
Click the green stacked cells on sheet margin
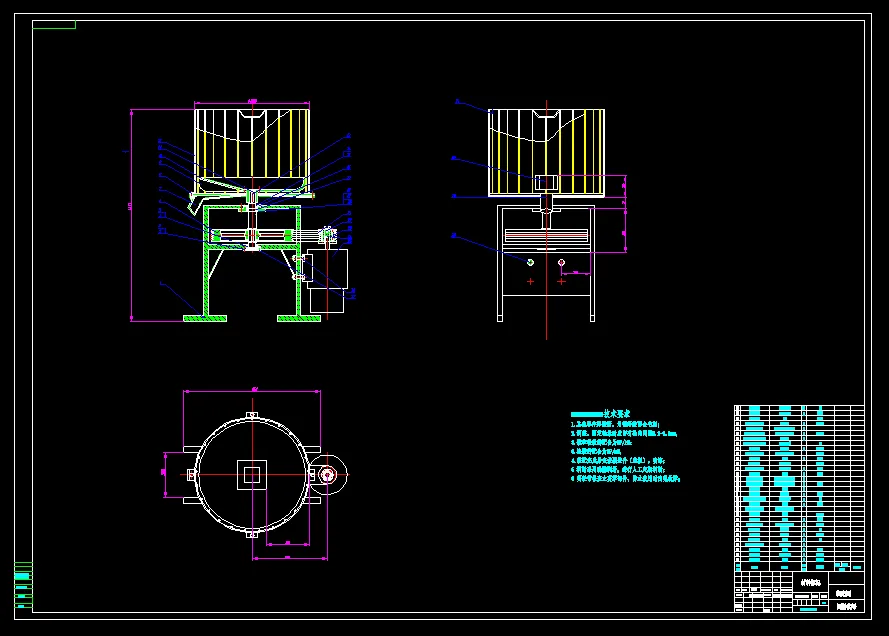(23, 586)
